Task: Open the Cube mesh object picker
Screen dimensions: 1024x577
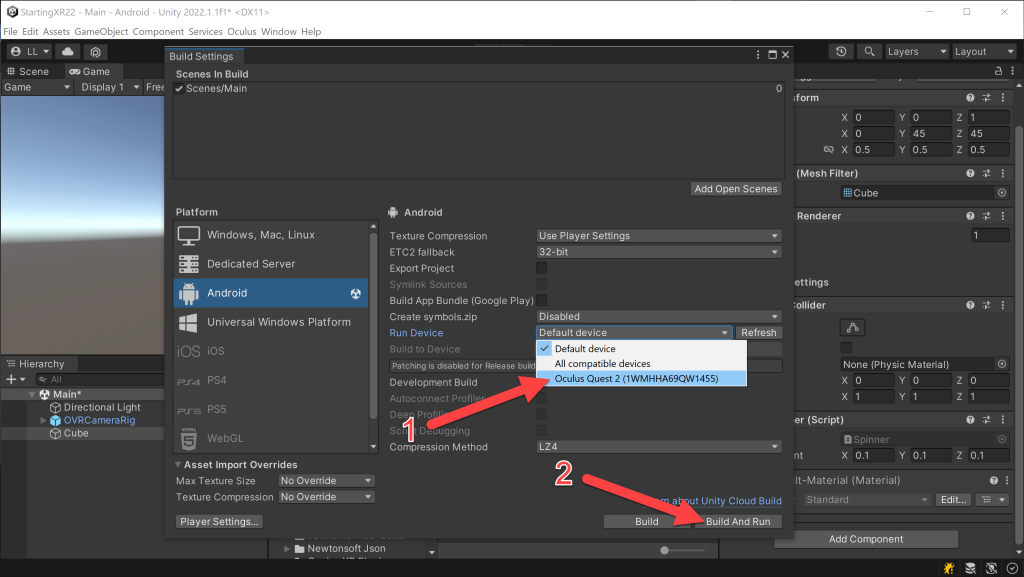Action: pos(1002,193)
